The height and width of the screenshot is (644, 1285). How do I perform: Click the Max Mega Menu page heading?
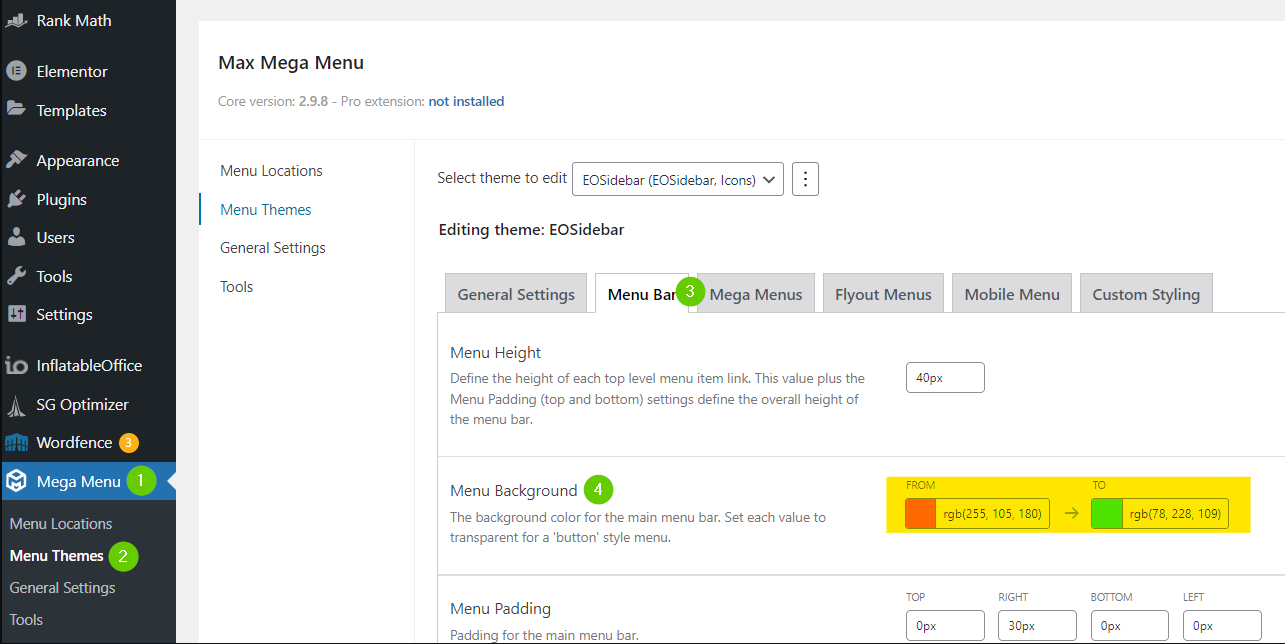[291, 63]
